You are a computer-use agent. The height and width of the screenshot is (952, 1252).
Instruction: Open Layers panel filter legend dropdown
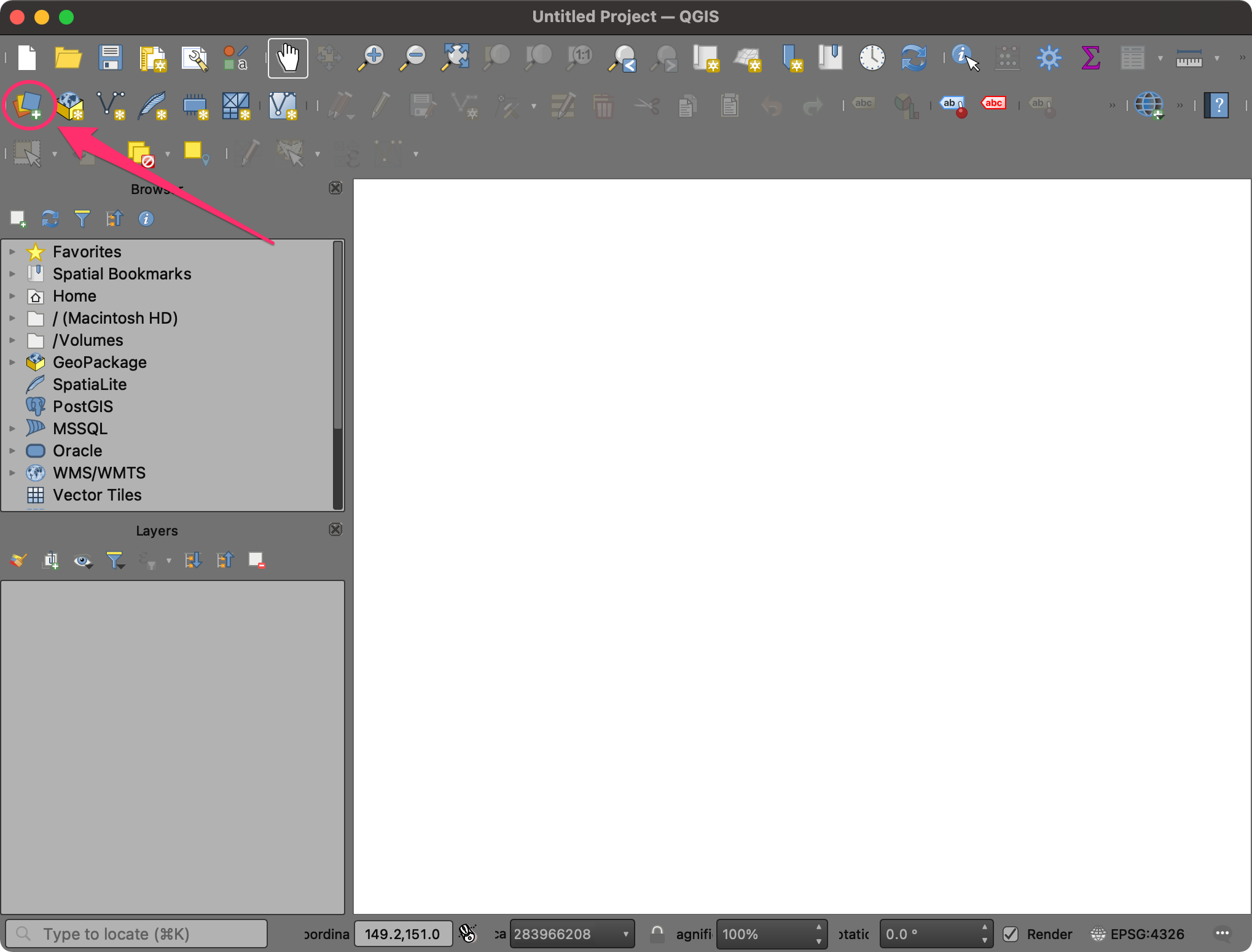(115, 560)
